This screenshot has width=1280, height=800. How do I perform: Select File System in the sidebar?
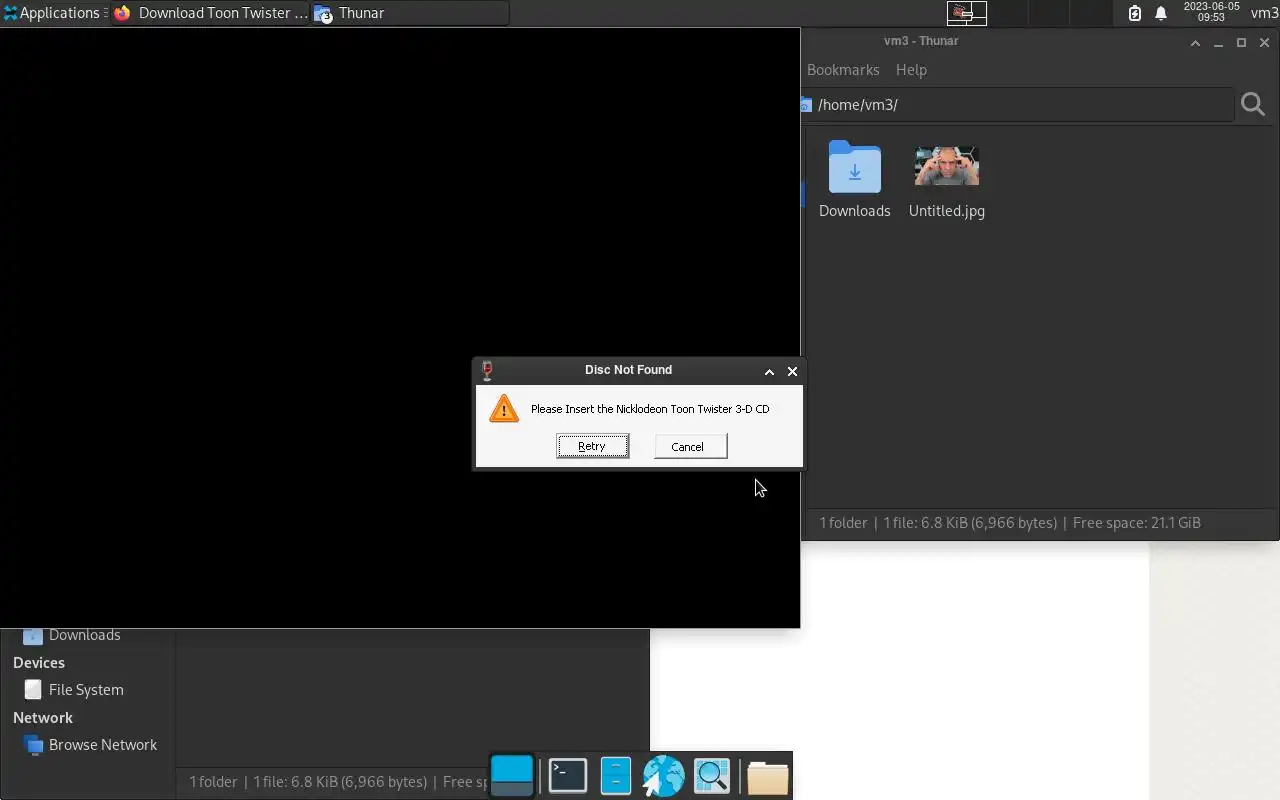86,690
